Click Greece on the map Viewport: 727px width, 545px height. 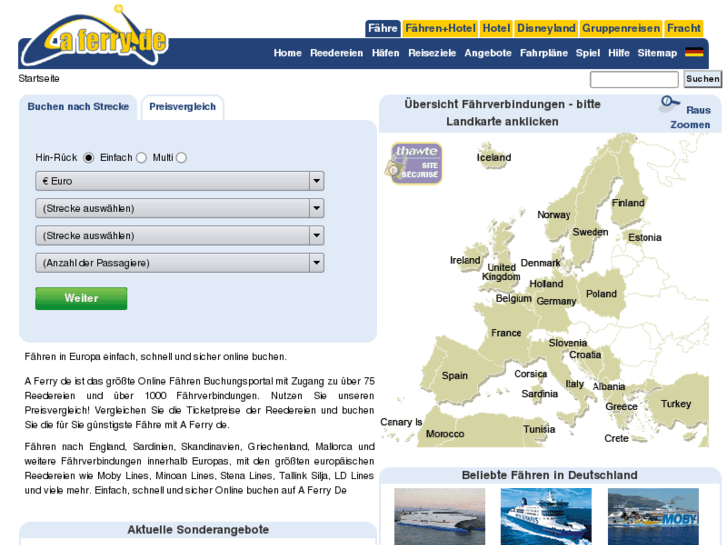click(621, 407)
